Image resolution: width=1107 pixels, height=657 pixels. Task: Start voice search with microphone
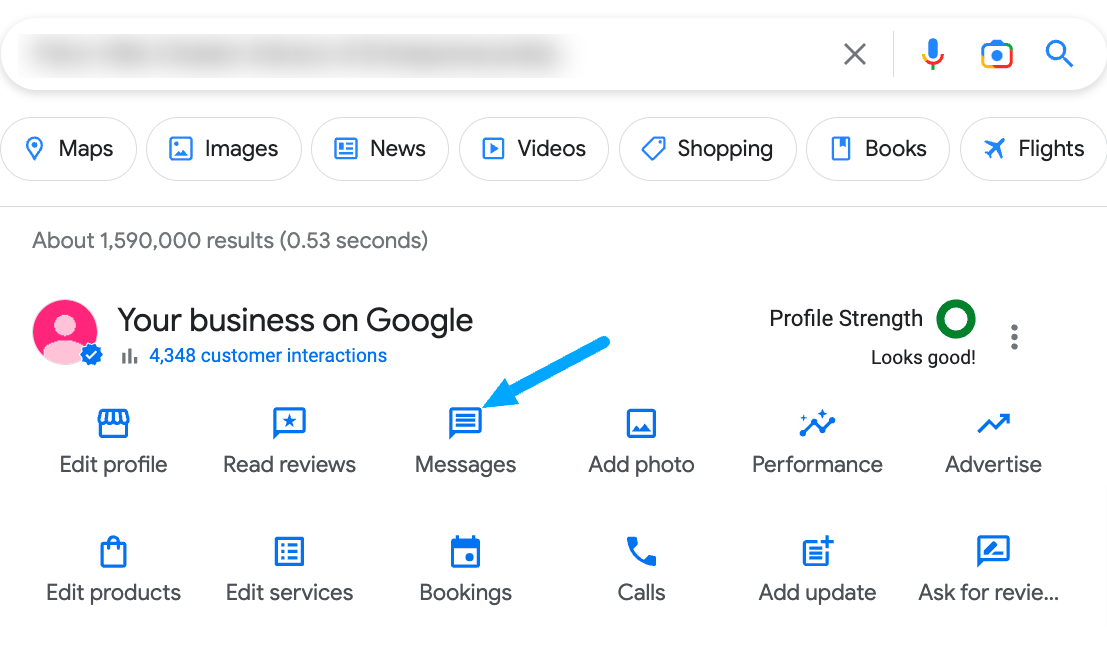pos(932,54)
